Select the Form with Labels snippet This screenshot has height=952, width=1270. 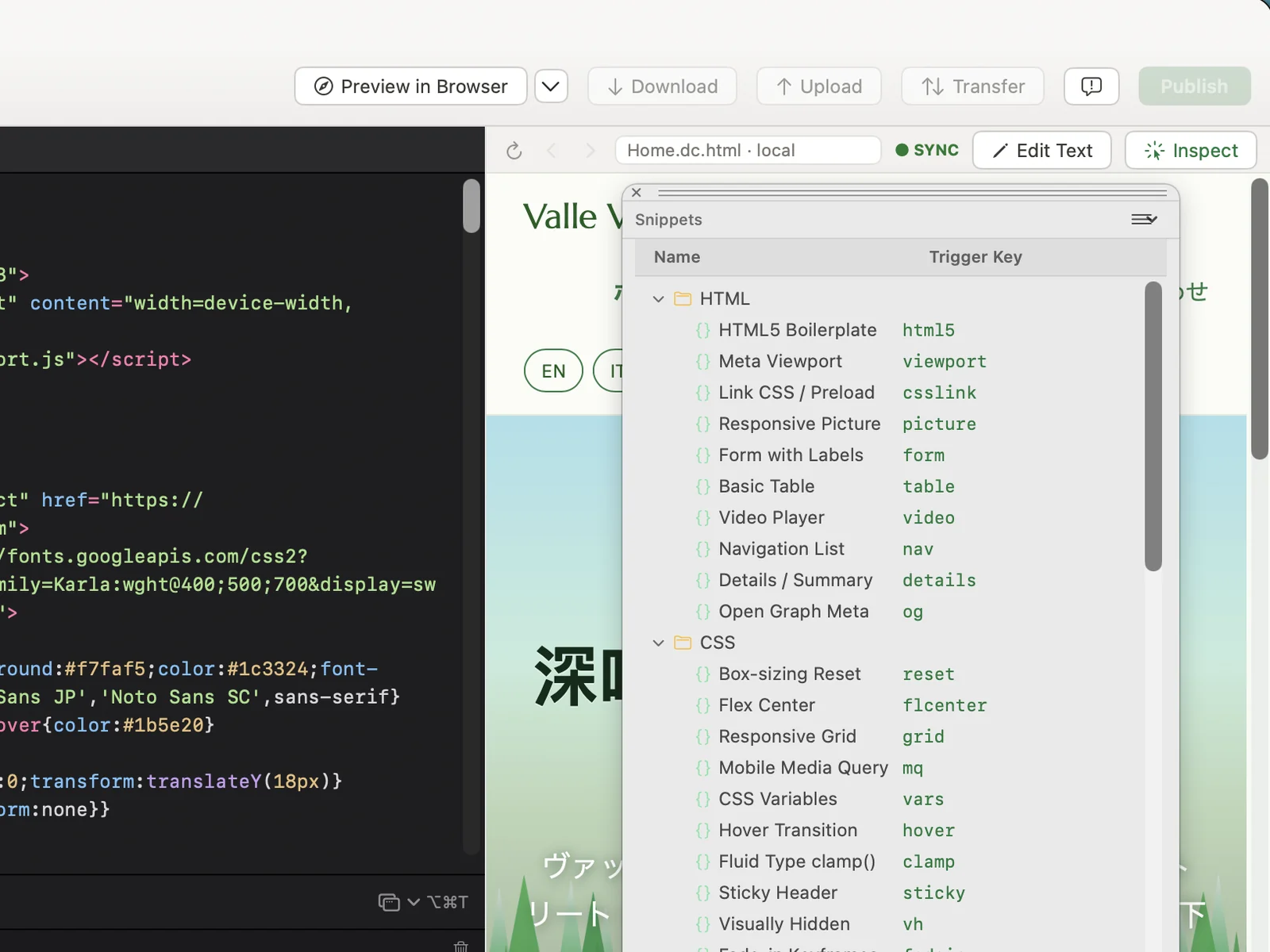(x=889, y=455)
